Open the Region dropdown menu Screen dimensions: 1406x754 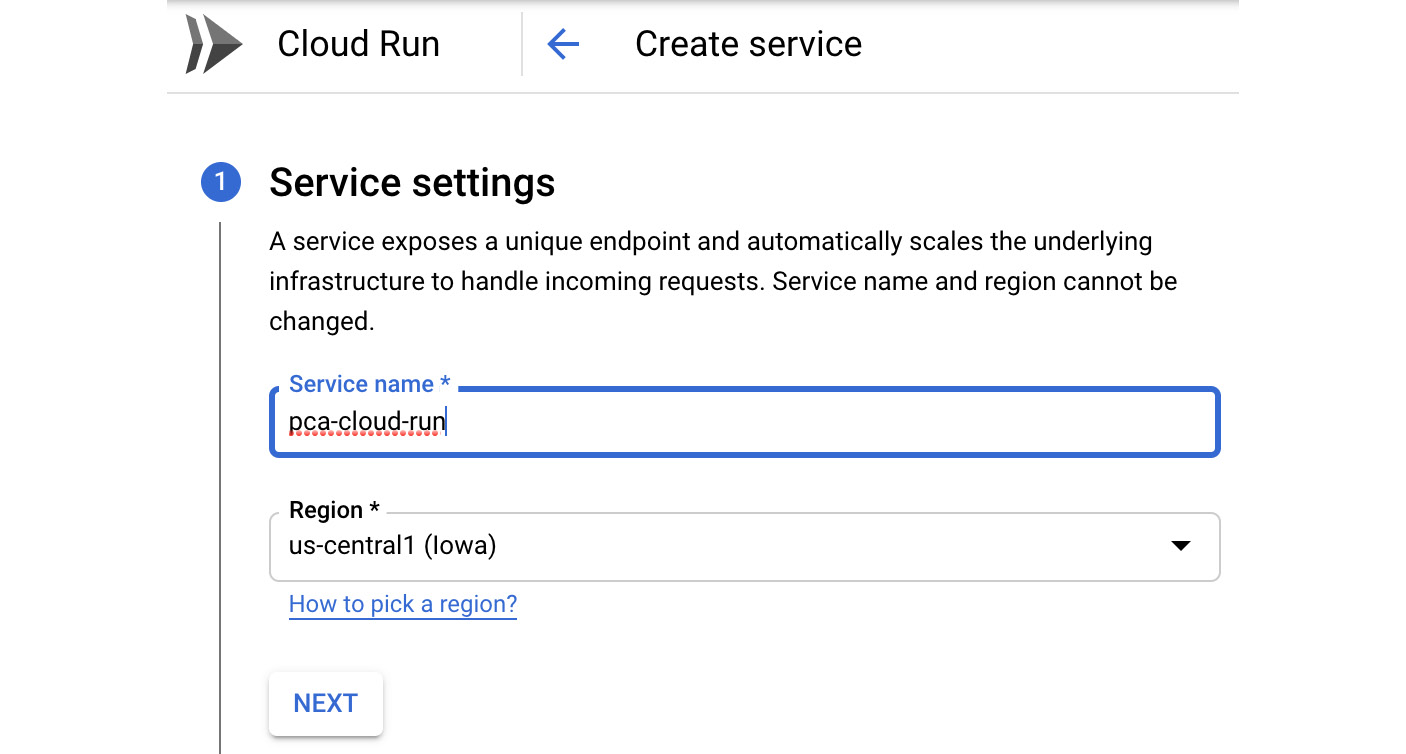click(x=745, y=547)
